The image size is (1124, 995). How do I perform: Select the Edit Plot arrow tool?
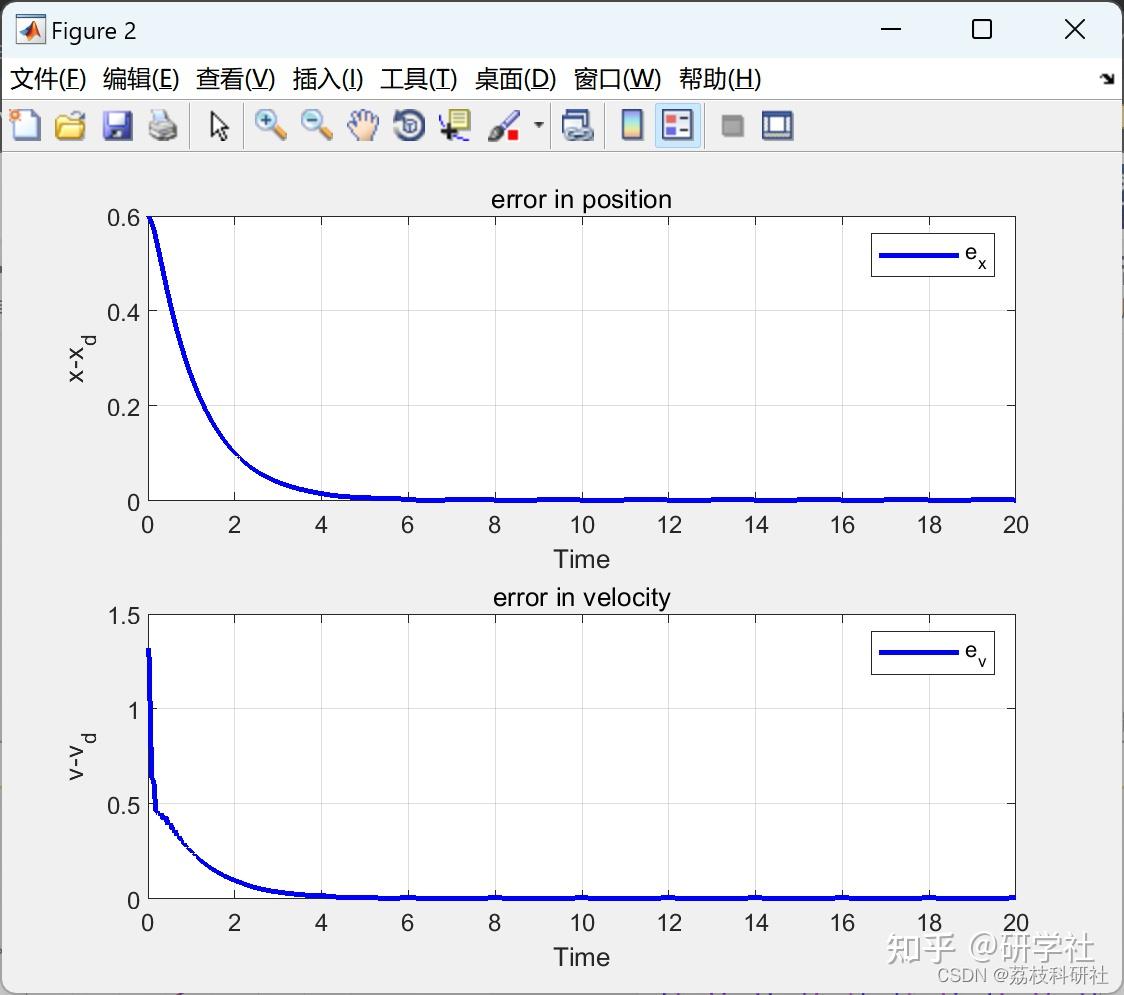tap(219, 125)
